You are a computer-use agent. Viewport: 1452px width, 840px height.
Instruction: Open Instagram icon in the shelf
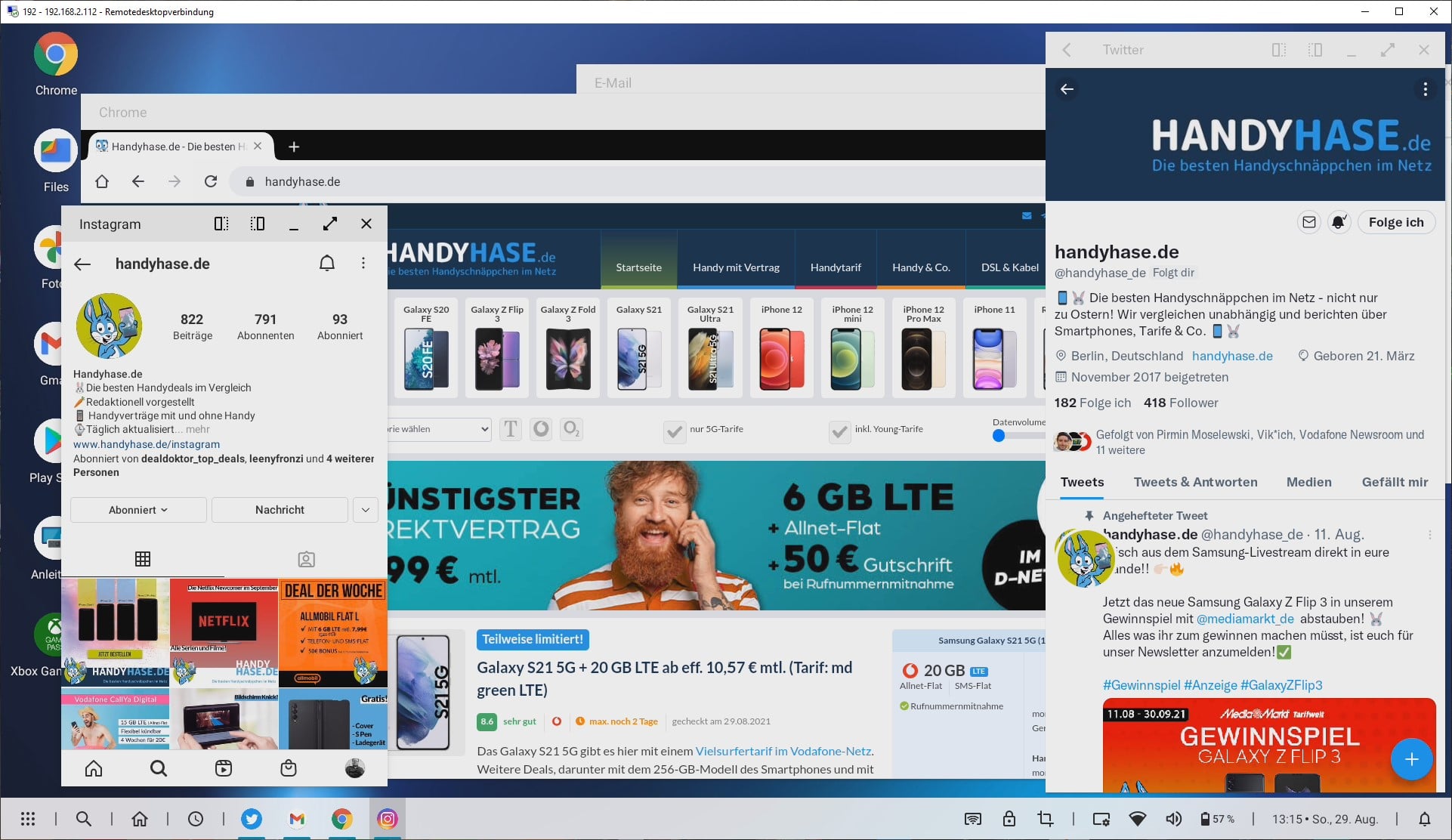coord(387,819)
